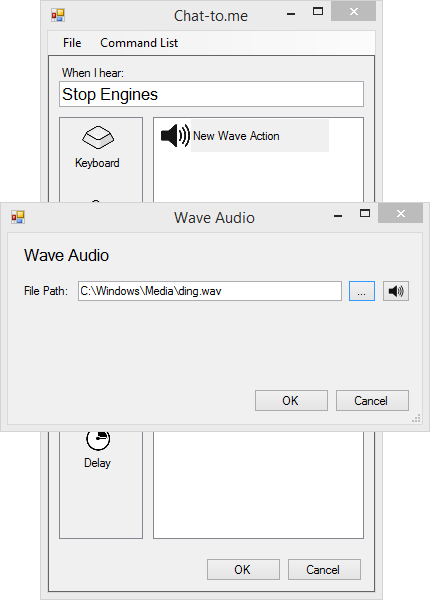Focus the File Path text field
Screen dimensions: 430x600
tap(210, 291)
